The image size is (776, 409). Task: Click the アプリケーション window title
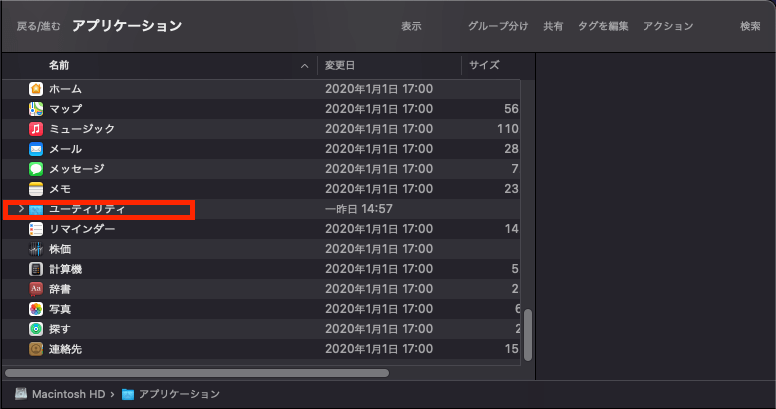coord(127,26)
